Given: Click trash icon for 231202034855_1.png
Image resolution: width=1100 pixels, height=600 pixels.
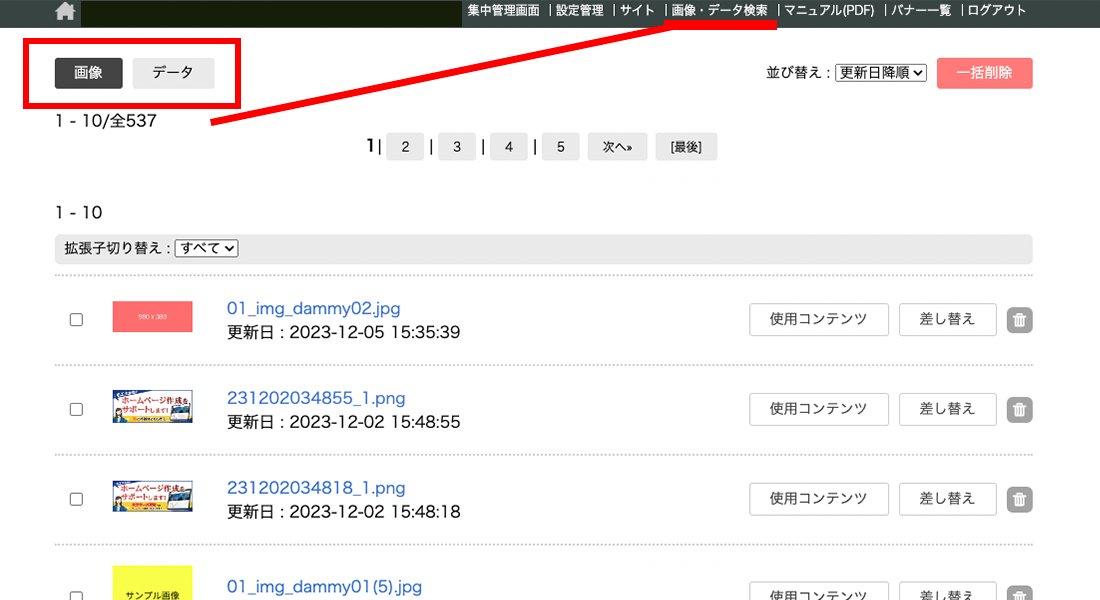Looking at the screenshot, I should click(1019, 410).
